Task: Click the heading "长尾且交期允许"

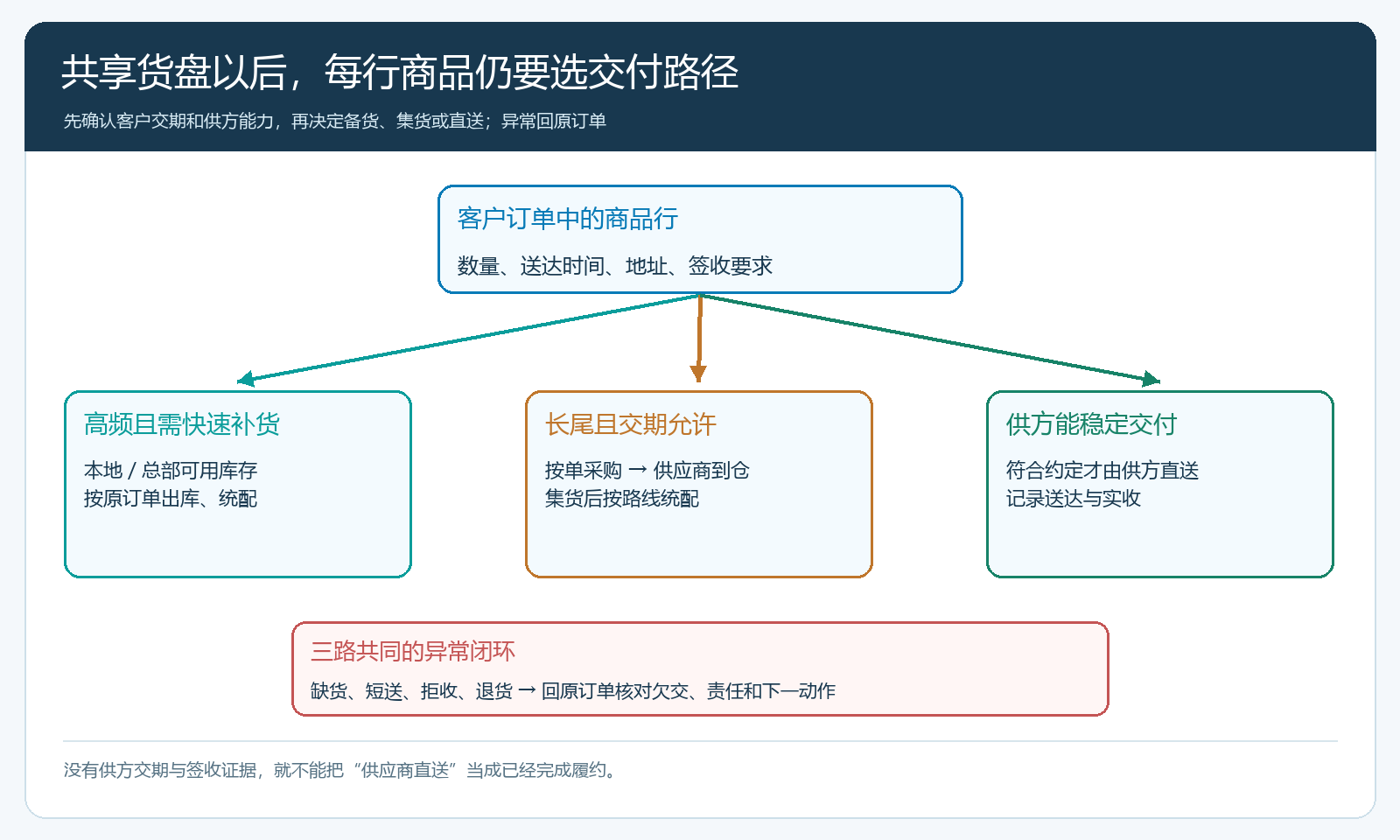Action: pyautogui.click(x=631, y=424)
